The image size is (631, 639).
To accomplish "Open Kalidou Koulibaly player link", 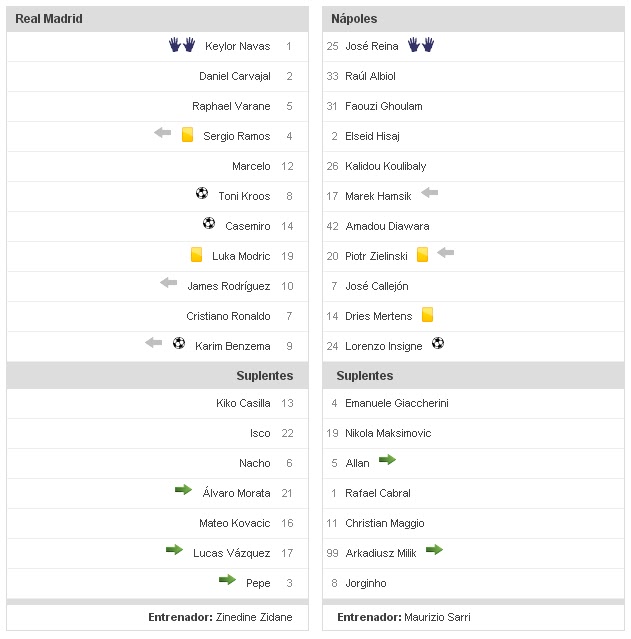I will (x=385, y=166).
